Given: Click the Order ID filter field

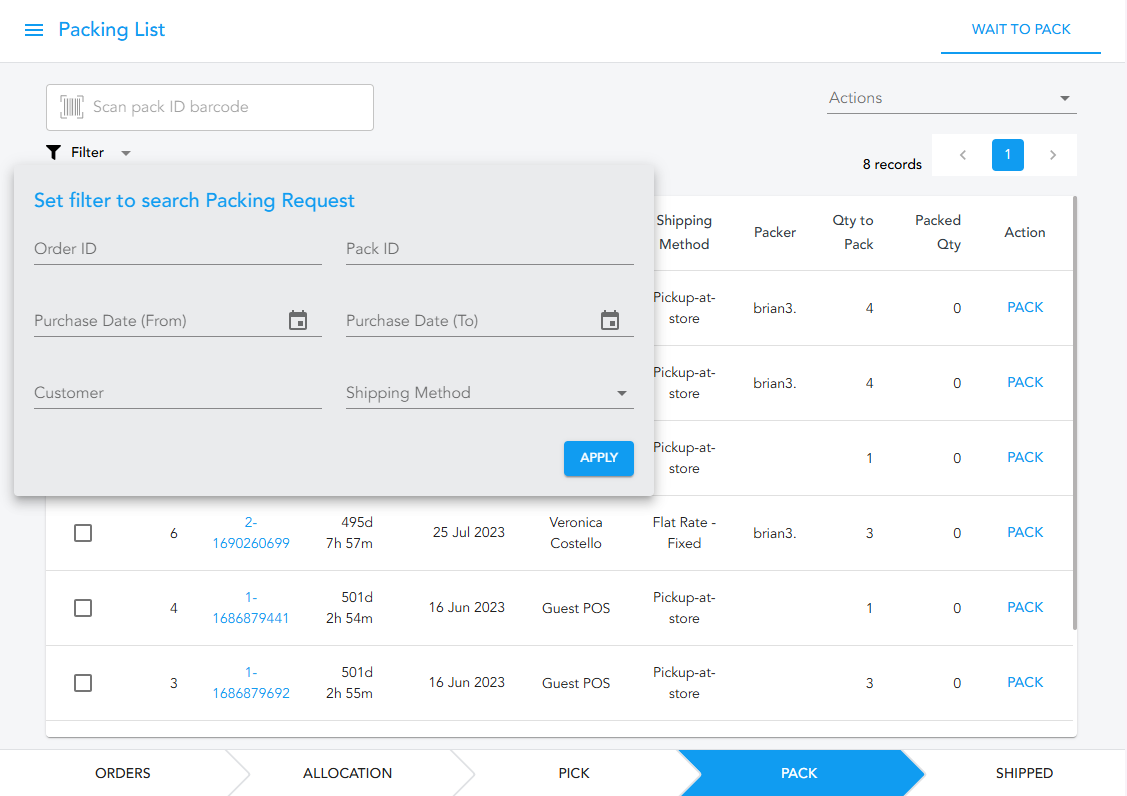Looking at the screenshot, I should coord(177,248).
